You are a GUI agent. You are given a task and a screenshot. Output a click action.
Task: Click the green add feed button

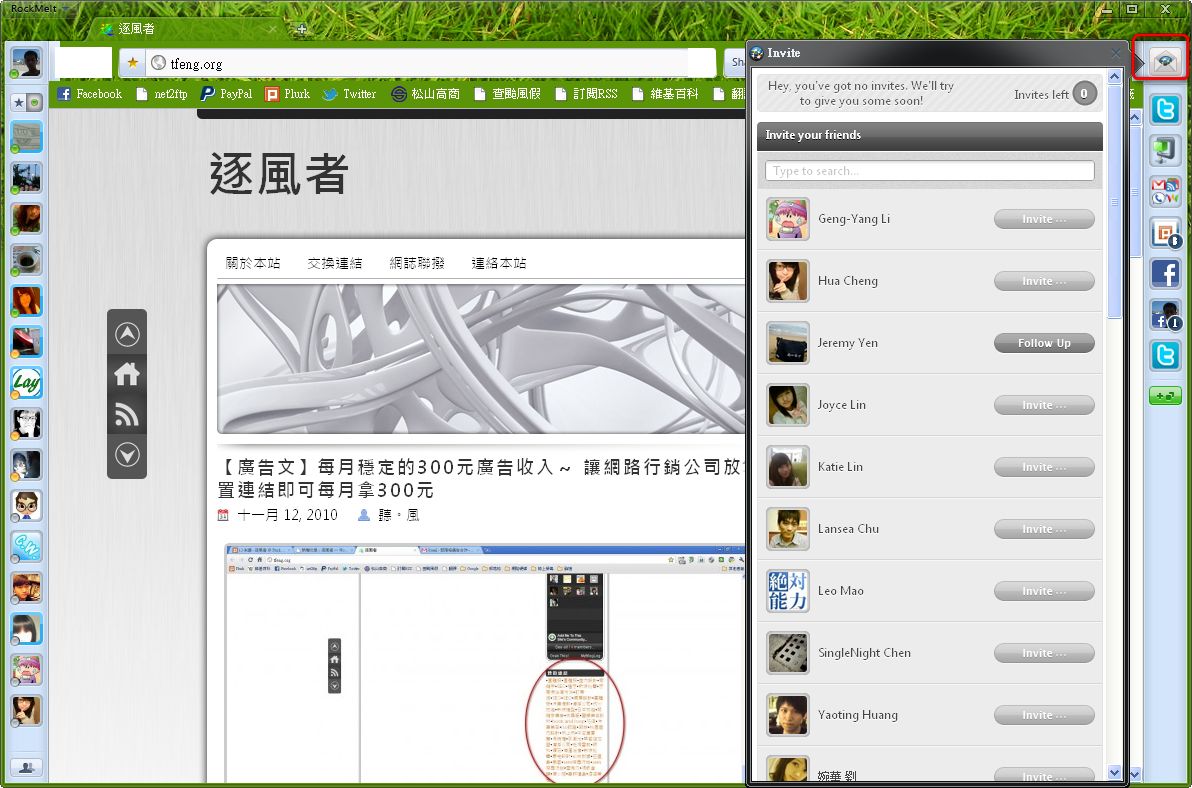1165,395
